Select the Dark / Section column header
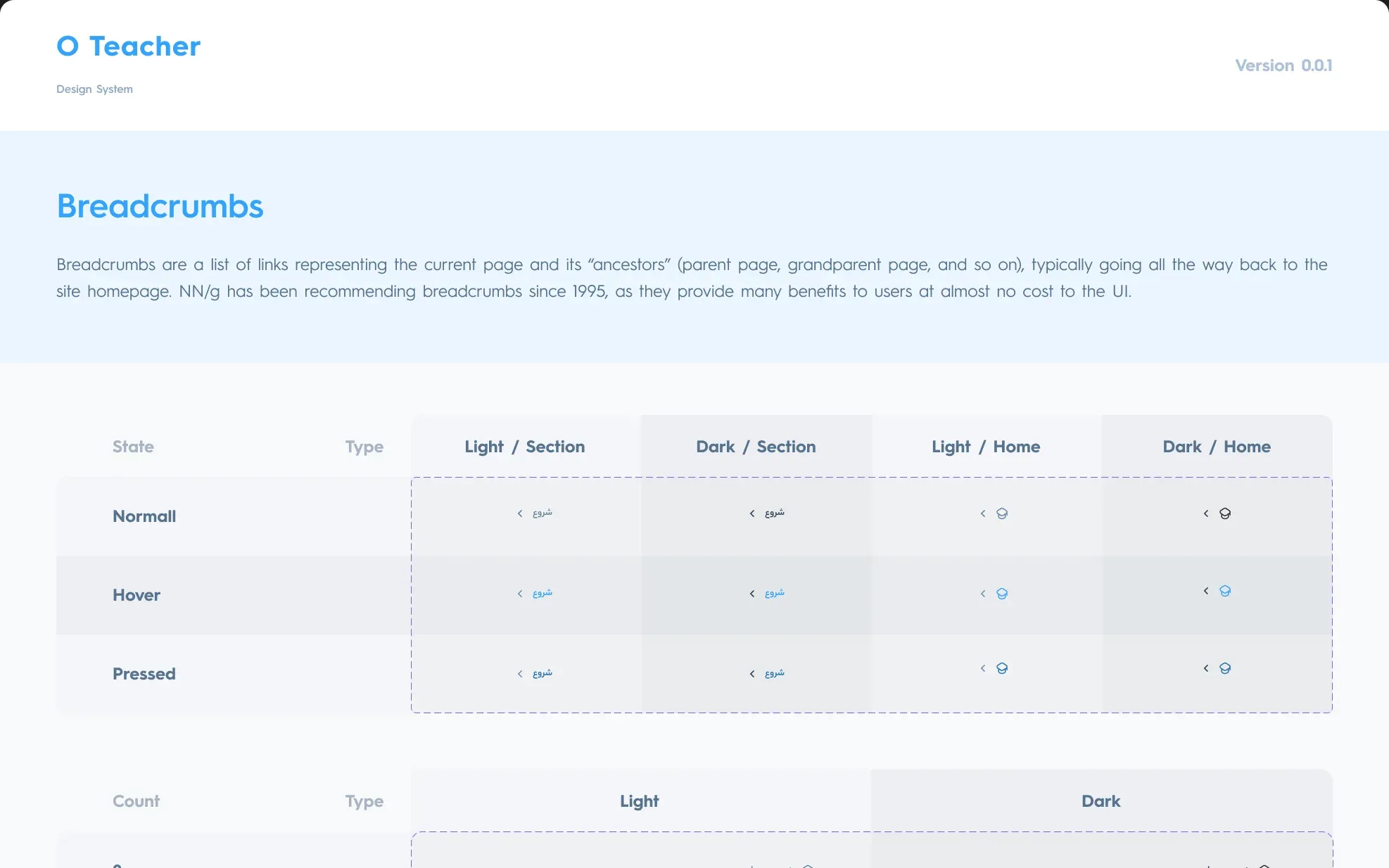 pyautogui.click(x=756, y=447)
